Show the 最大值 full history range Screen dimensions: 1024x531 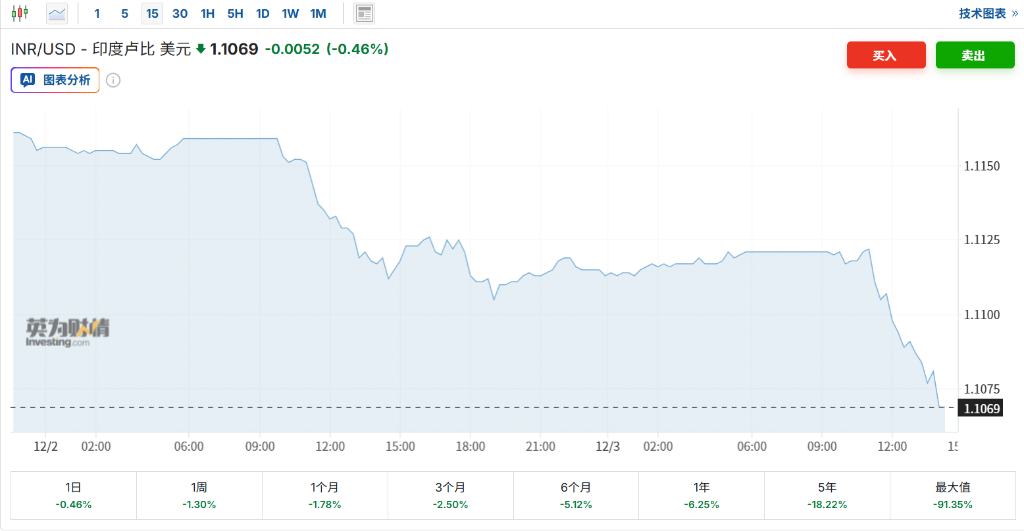(952, 495)
